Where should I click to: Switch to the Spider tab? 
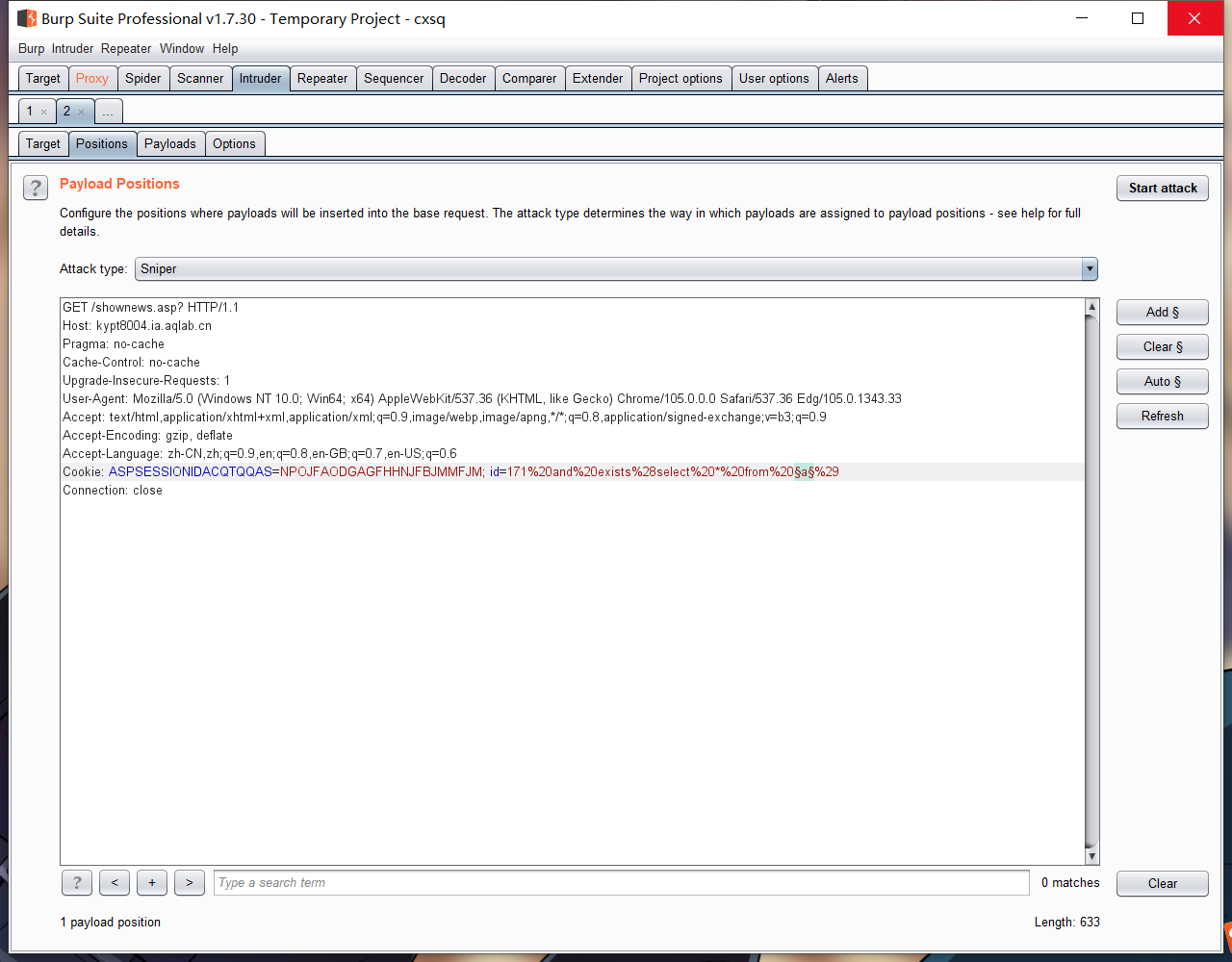143,79
